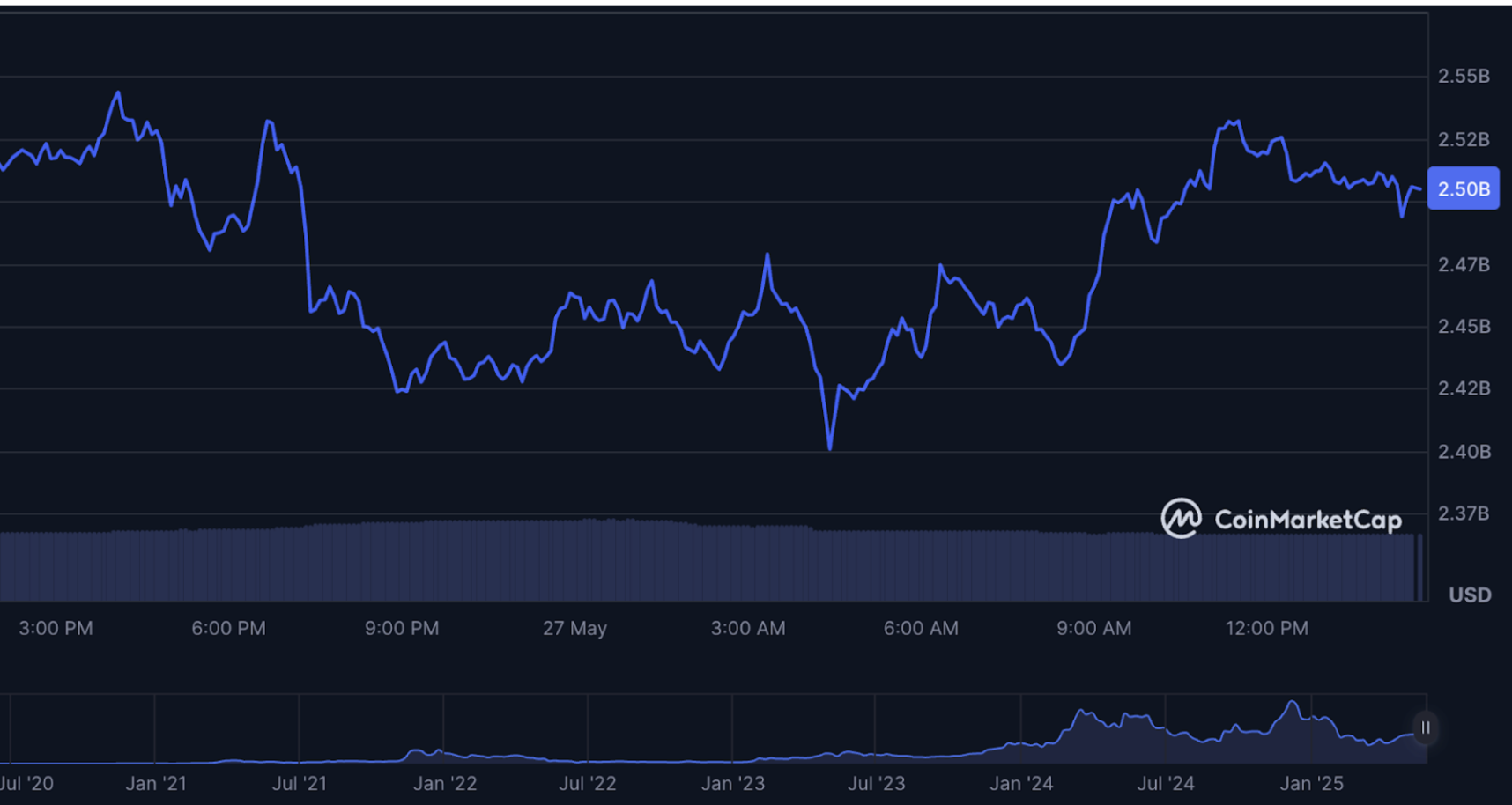Click the 2.40B axis label
The width and height of the screenshot is (1512, 805).
click(1464, 451)
